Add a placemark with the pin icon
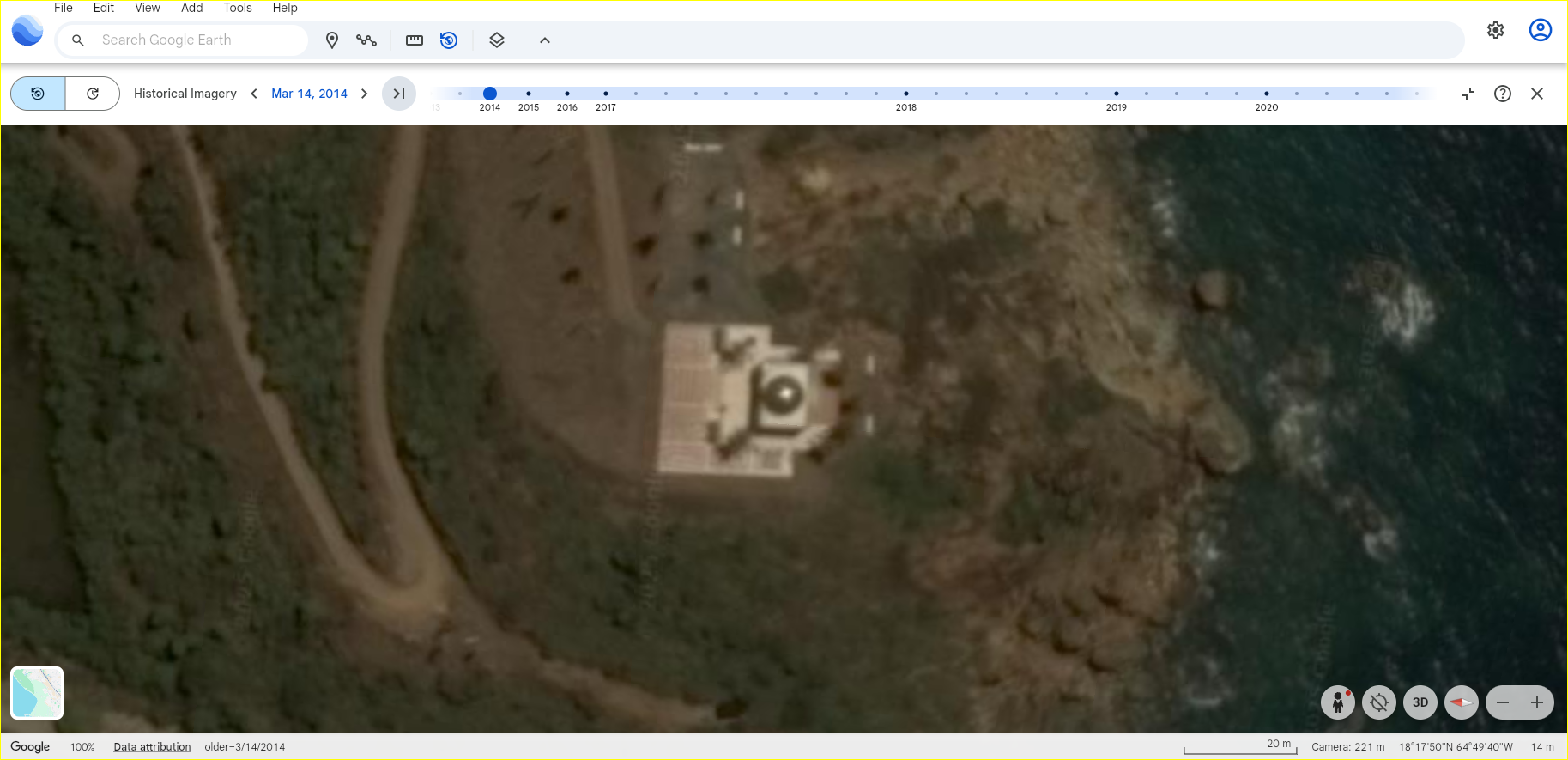The width and height of the screenshot is (1568, 760). coord(332,40)
